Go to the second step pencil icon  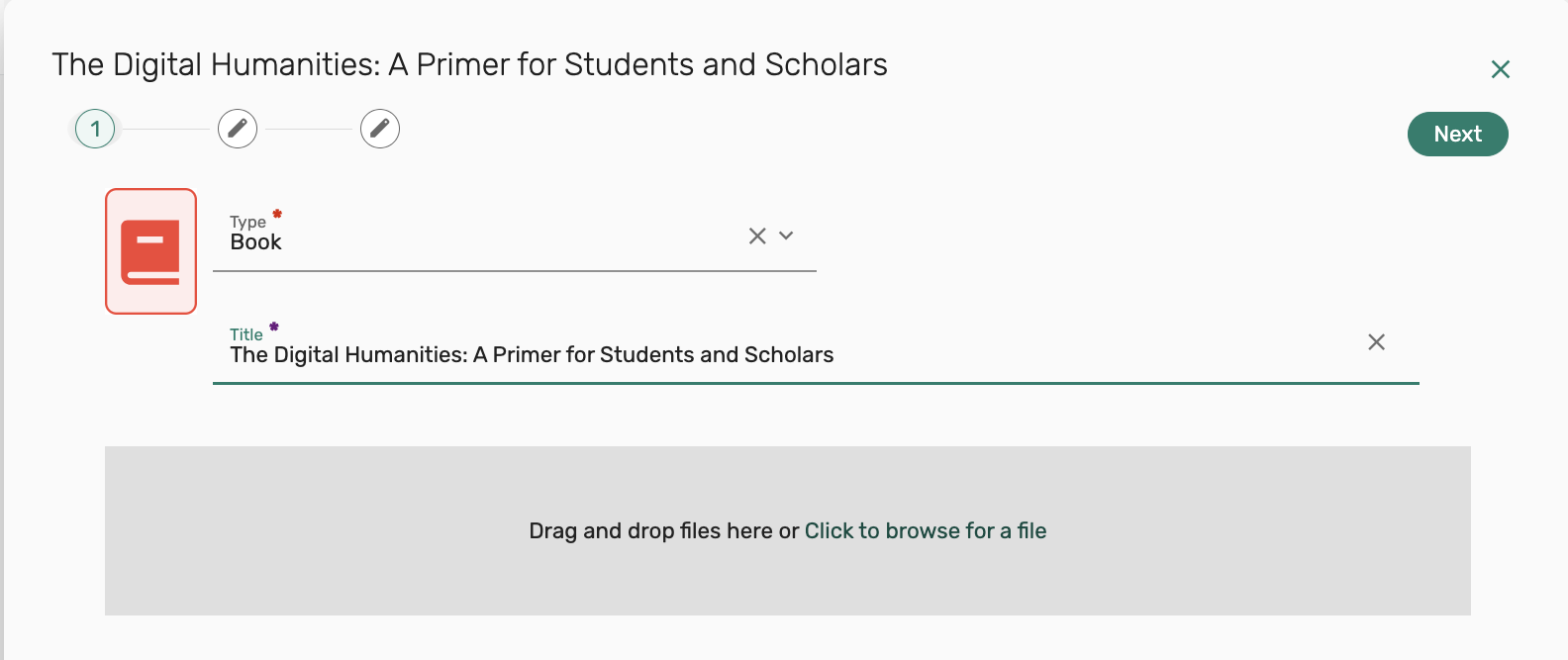pos(238,129)
